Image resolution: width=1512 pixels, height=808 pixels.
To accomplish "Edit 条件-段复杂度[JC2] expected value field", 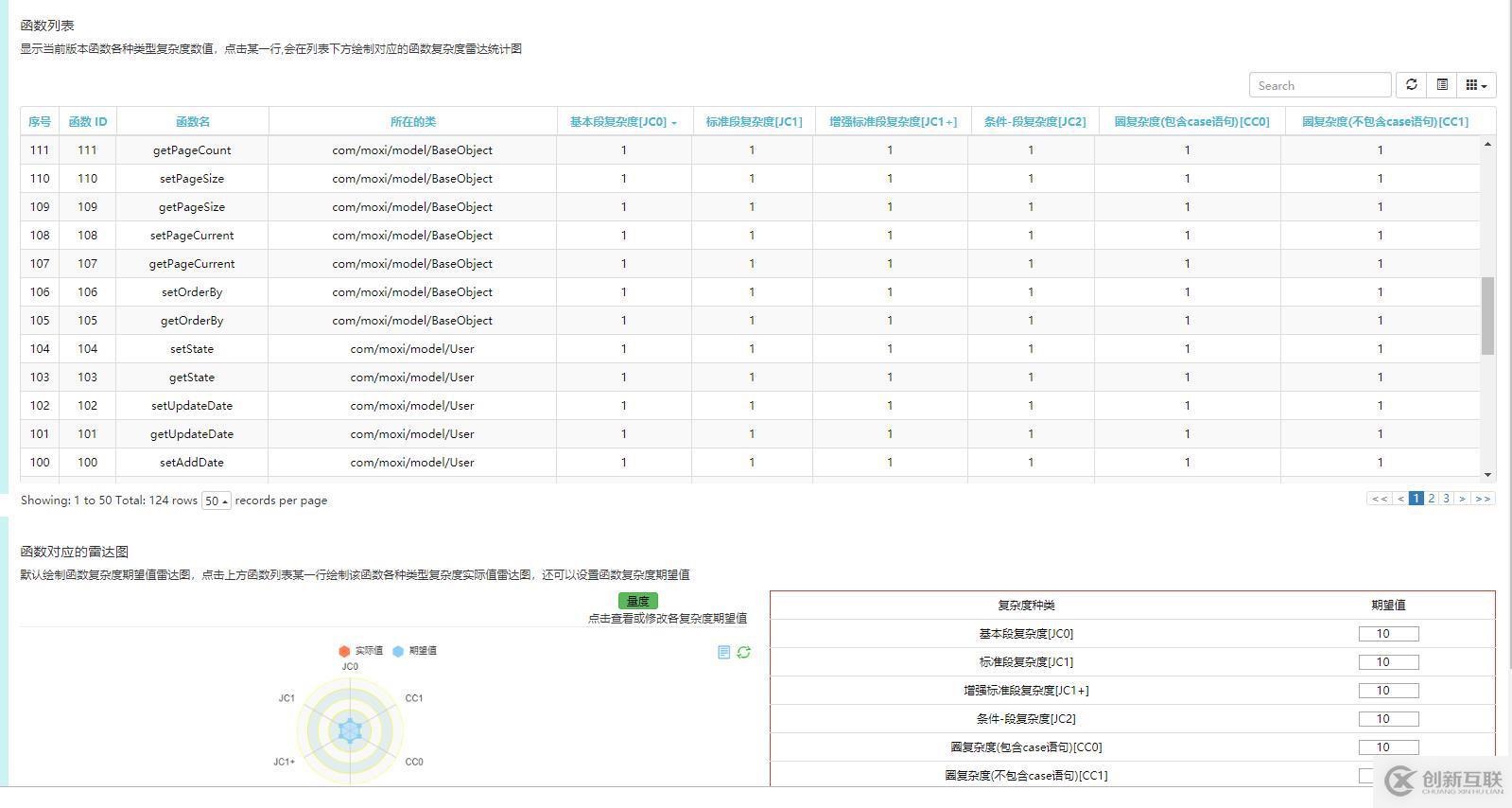I will point(1388,719).
